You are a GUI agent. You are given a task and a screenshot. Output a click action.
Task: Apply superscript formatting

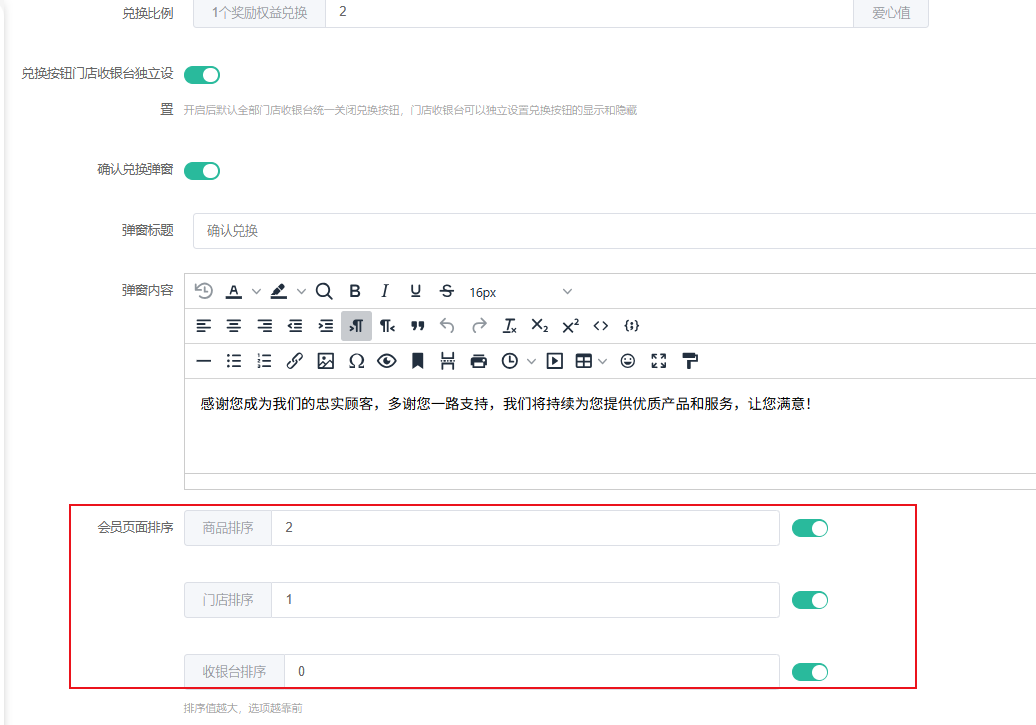pos(571,326)
